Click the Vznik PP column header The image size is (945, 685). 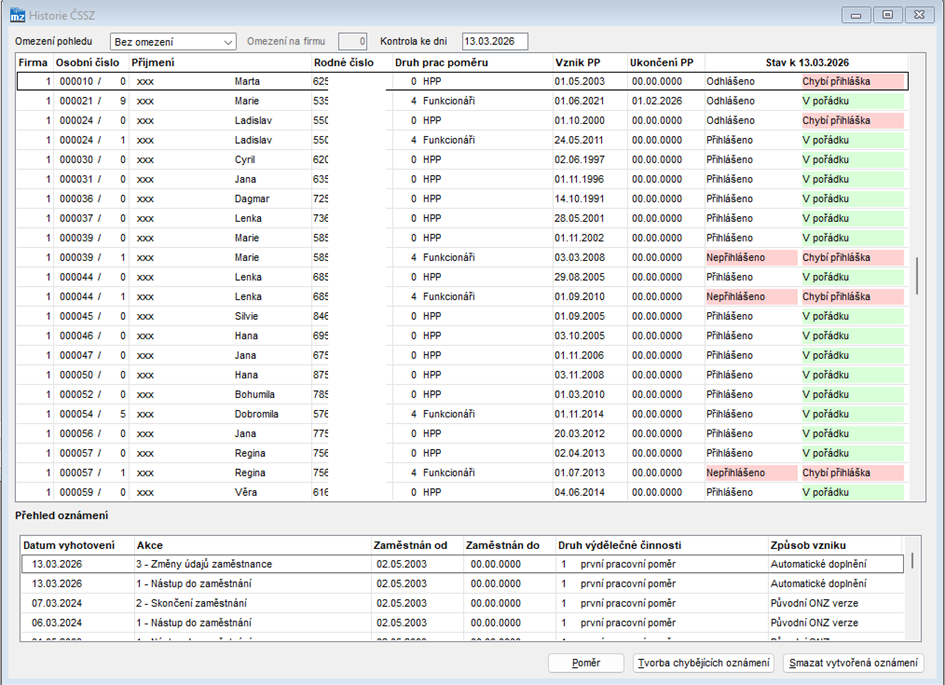[x=577, y=63]
